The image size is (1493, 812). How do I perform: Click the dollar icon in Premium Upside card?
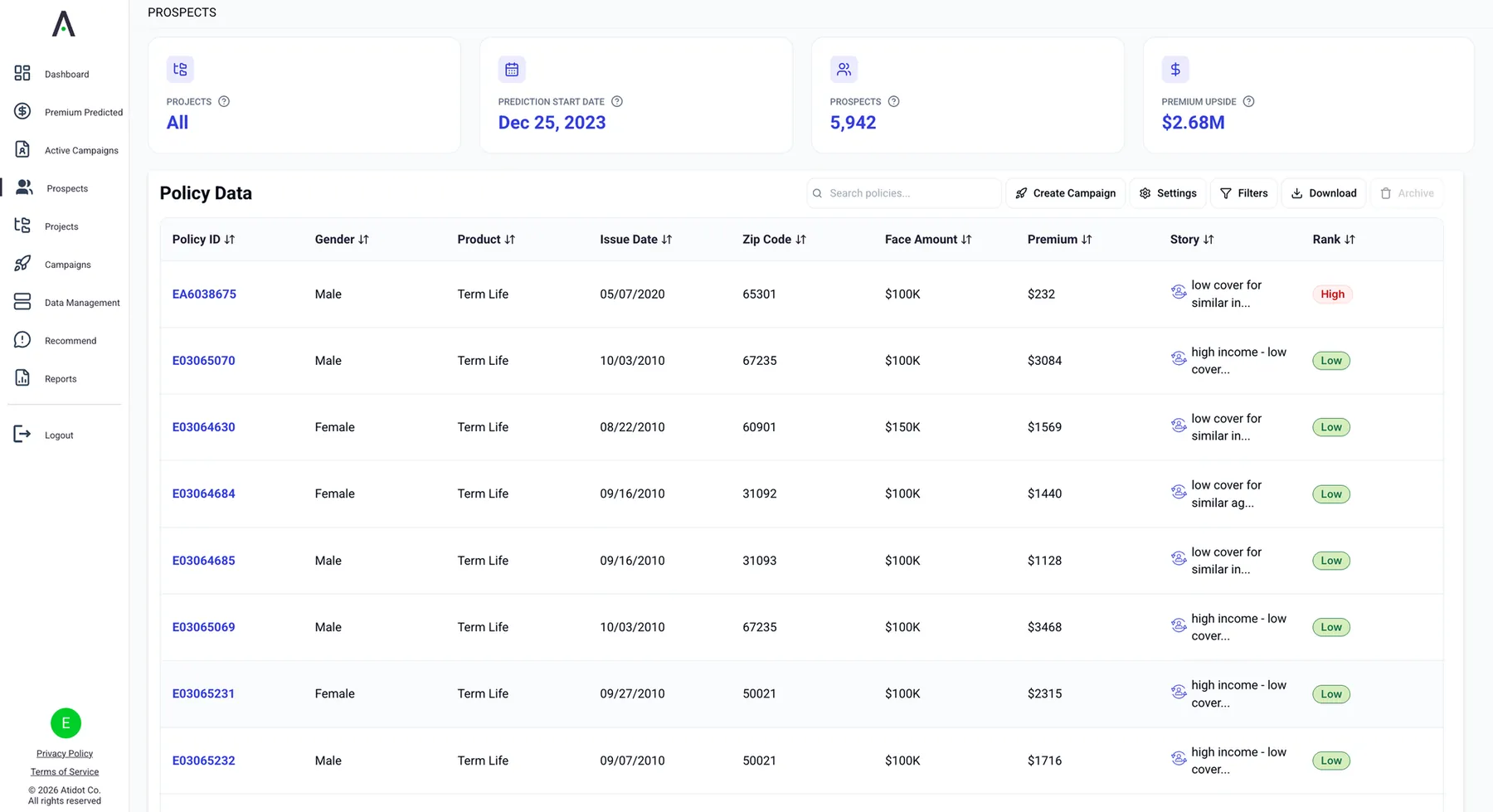coord(1175,70)
